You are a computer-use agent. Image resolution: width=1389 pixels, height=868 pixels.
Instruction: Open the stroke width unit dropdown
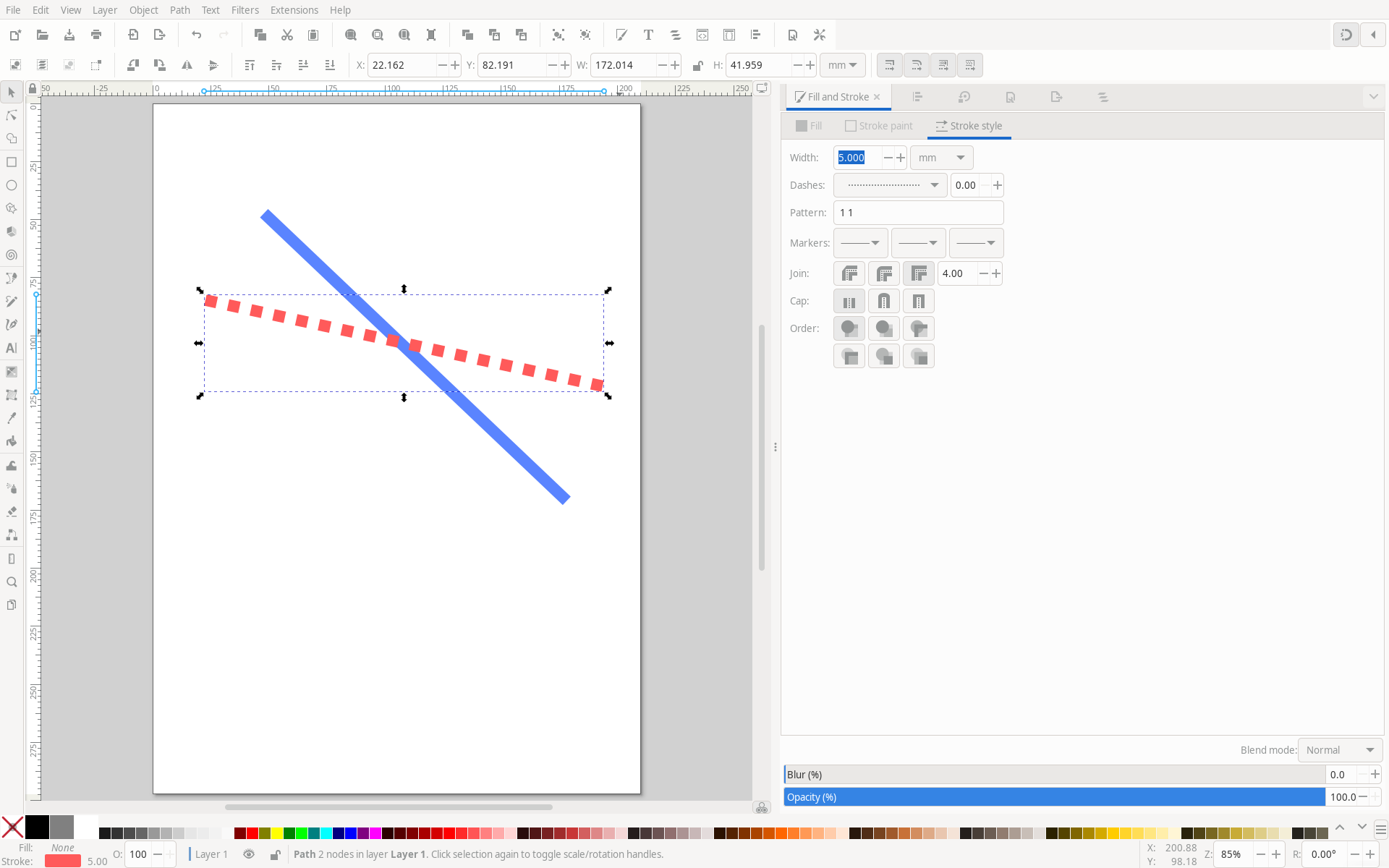pyautogui.click(x=940, y=158)
